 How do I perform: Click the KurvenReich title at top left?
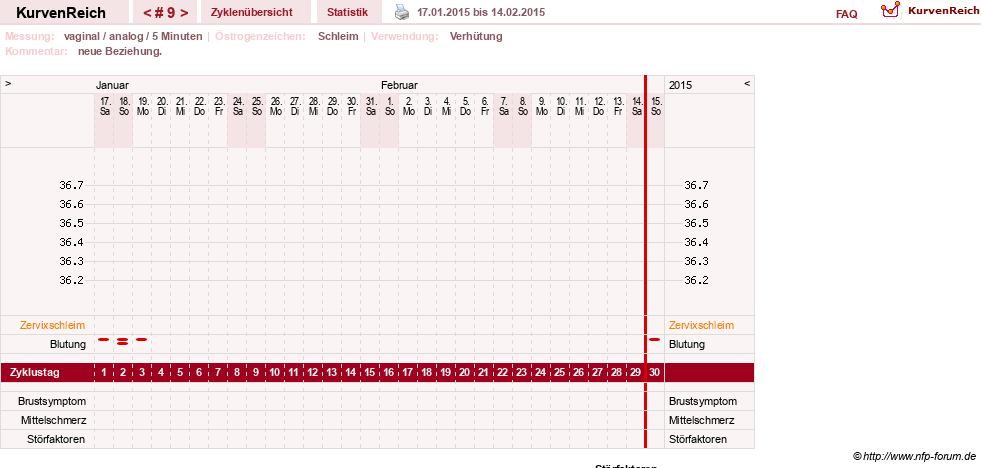click(61, 13)
